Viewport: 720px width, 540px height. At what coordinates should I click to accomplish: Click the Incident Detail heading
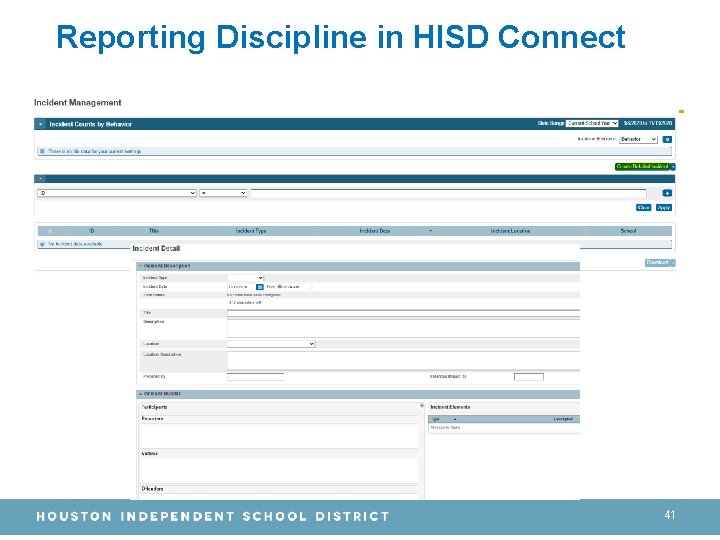click(156, 248)
